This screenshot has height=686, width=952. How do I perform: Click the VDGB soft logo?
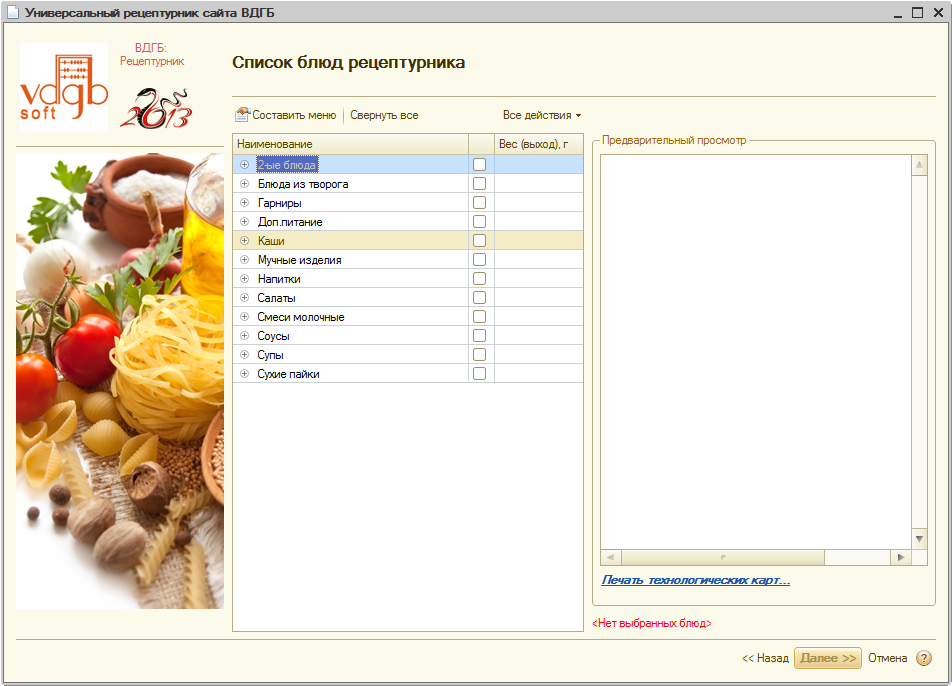(64, 87)
